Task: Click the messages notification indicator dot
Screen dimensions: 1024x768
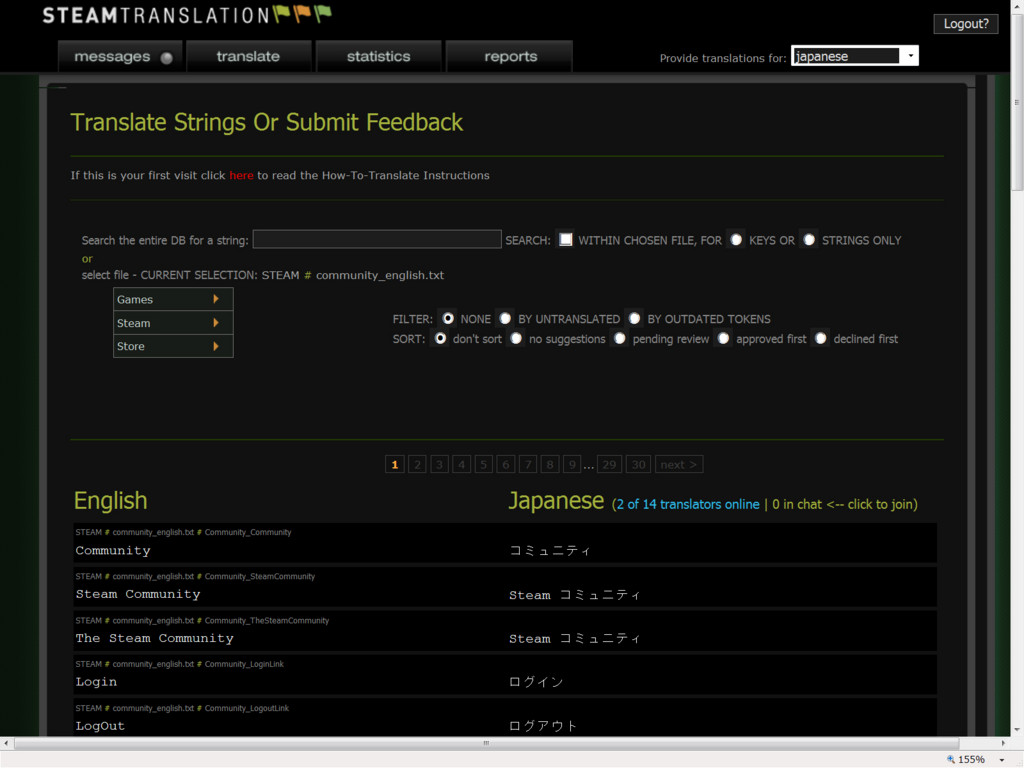Action: point(167,57)
